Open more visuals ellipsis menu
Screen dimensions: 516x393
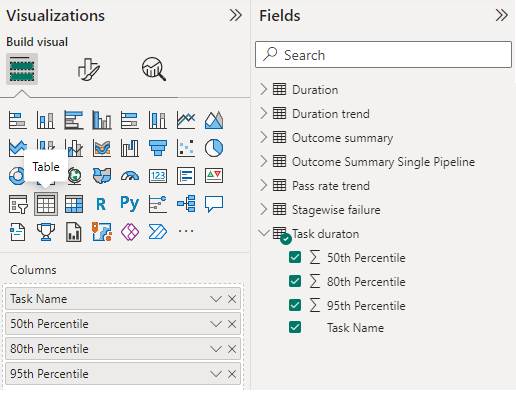(x=186, y=231)
